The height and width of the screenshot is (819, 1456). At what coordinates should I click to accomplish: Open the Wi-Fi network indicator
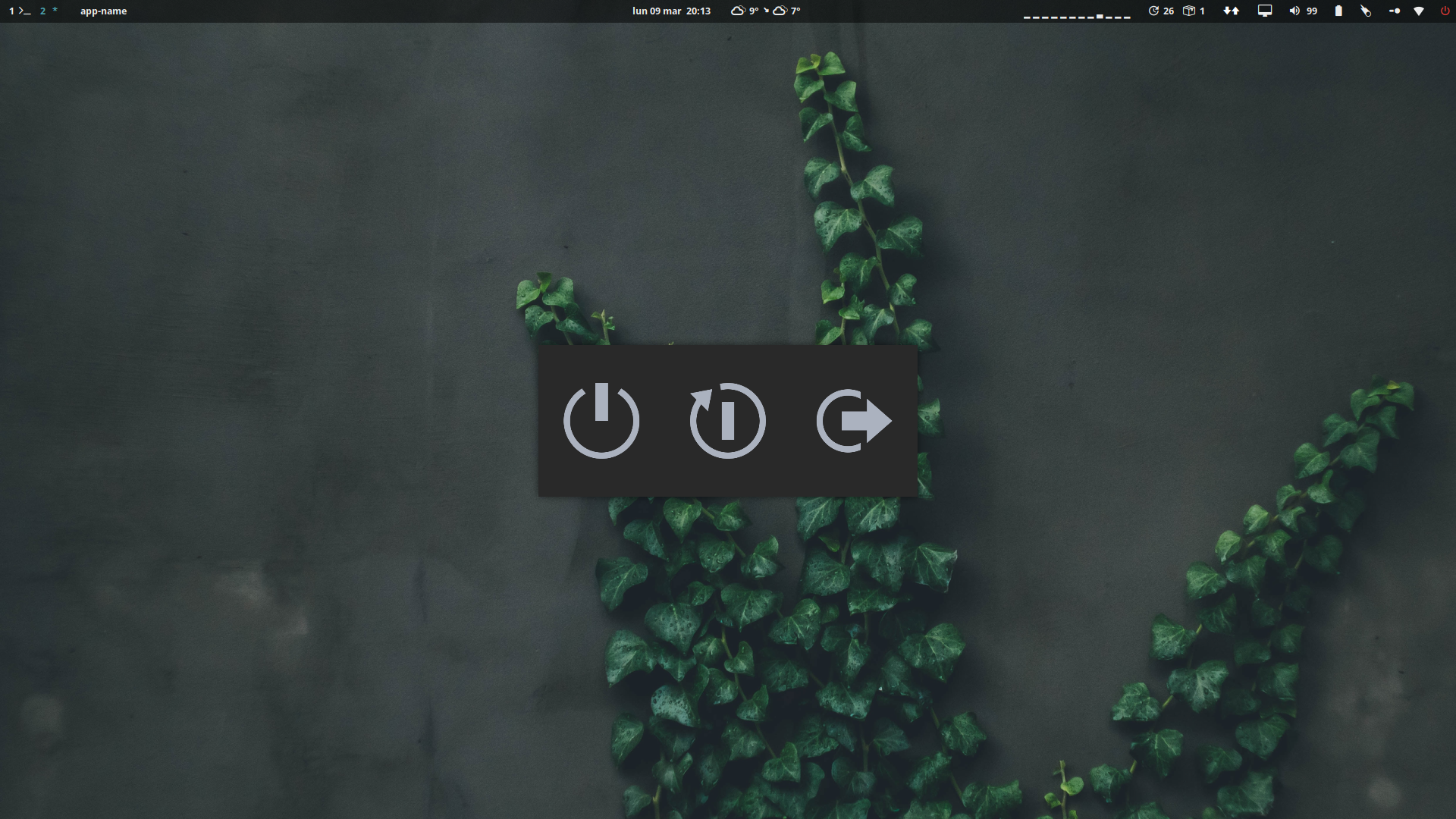point(1419,11)
